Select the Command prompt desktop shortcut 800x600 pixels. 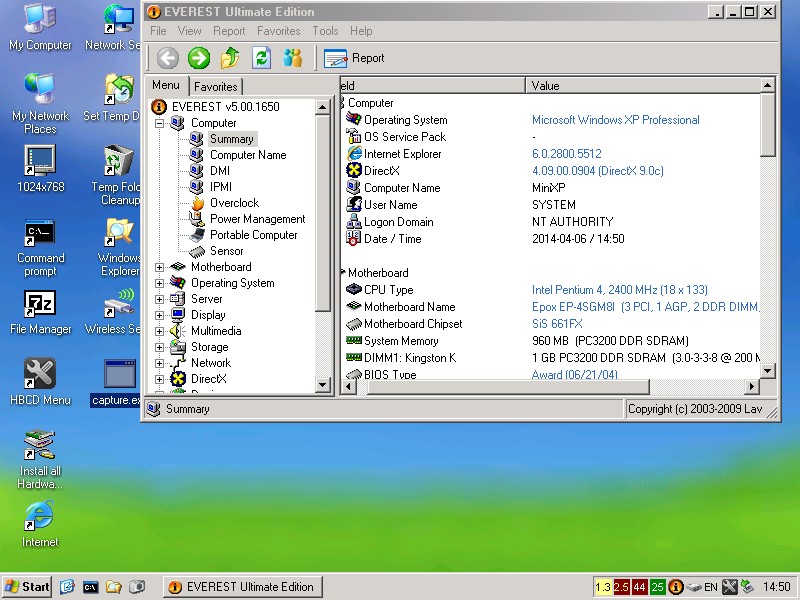pos(40,248)
